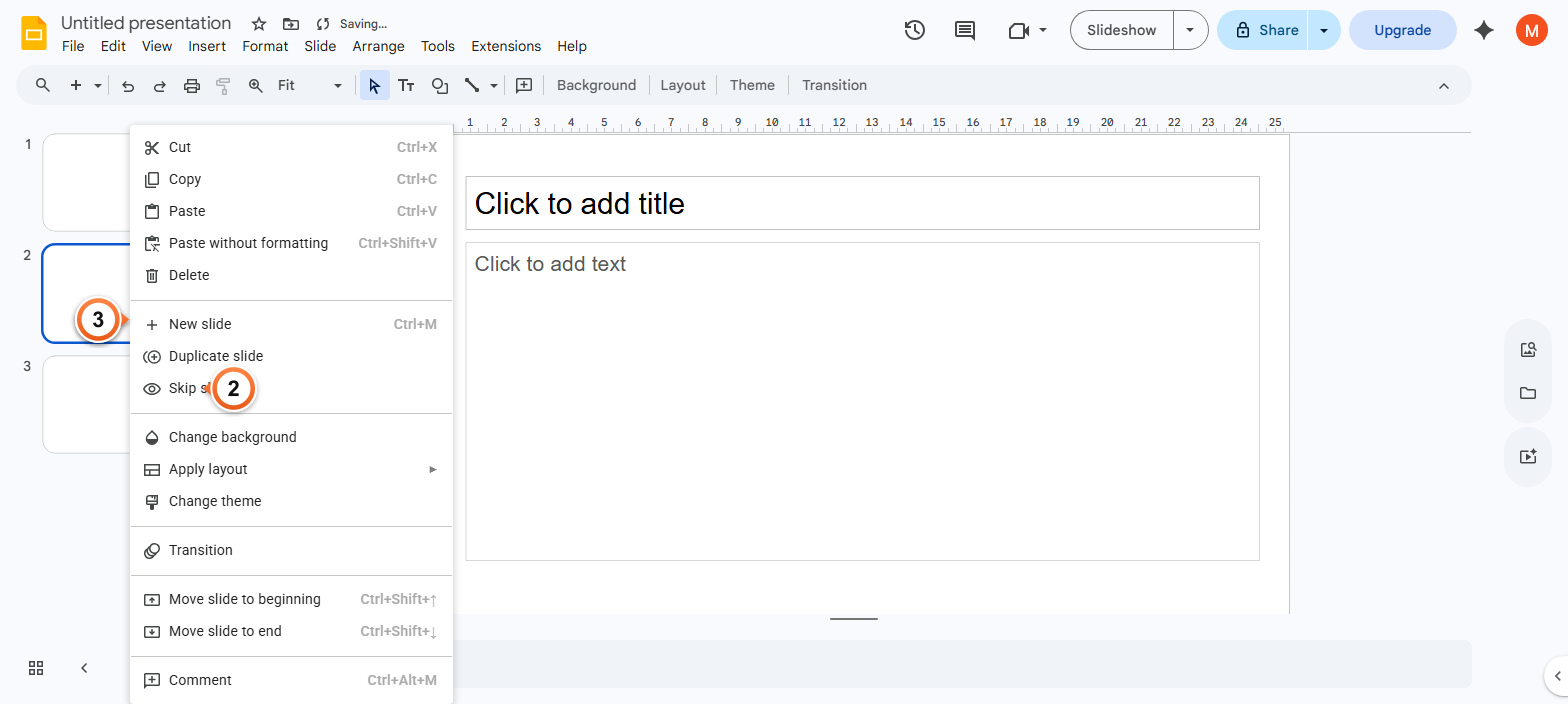Choose Delete from the context menu
This screenshot has height=704, width=1568.
(x=292, y=275)
